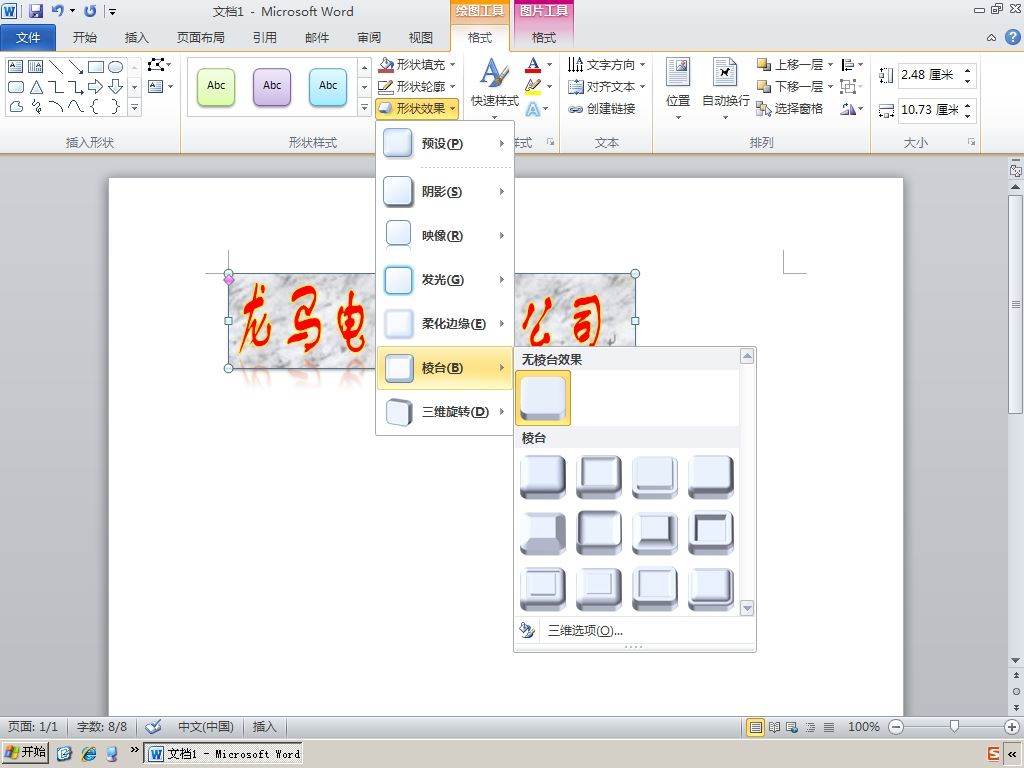This screenshot has height=768, width=1024.
Task: Select the triangle shape icon
Action: 36,86
